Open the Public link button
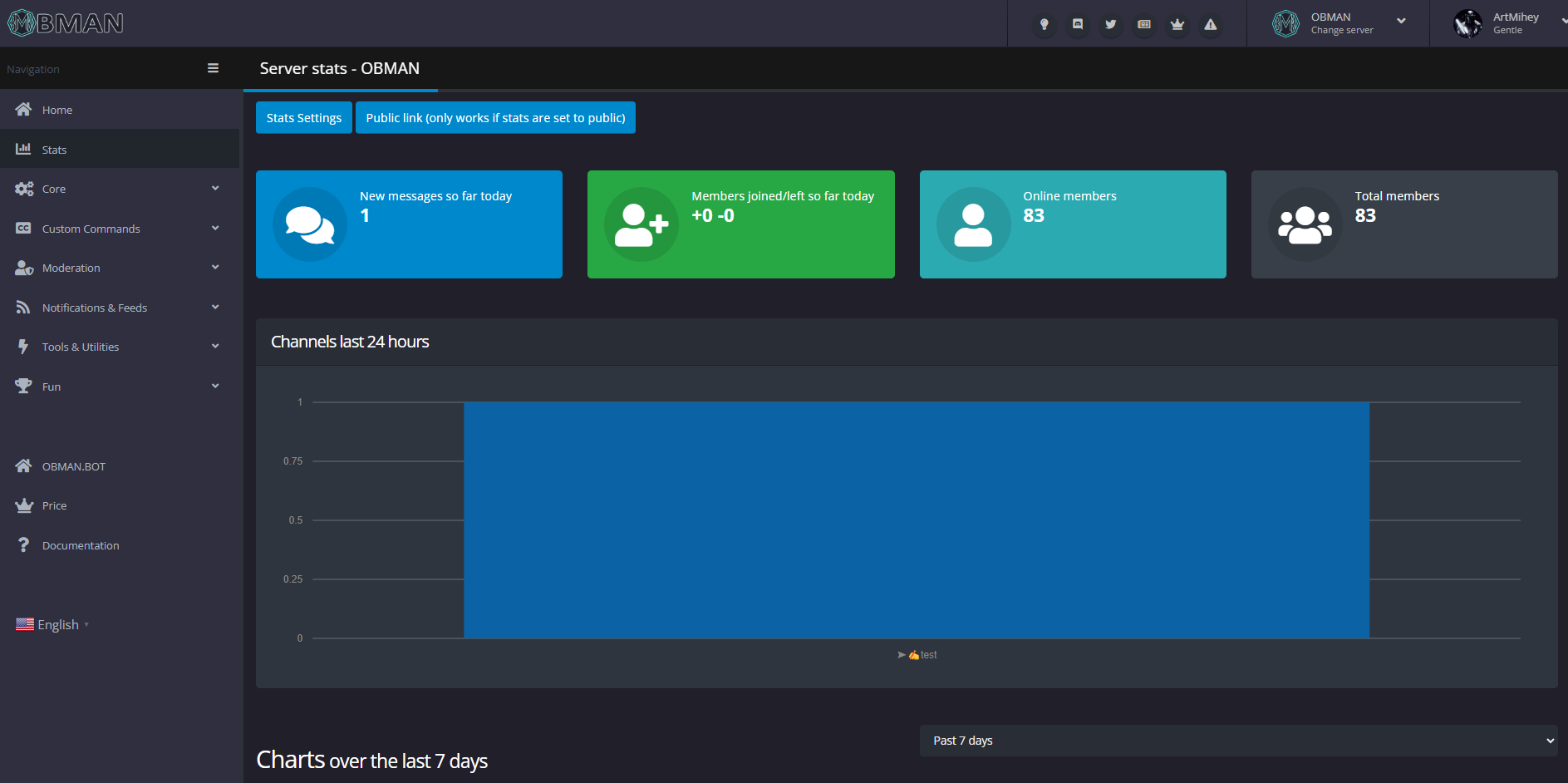Viewport: 1568px width, 783px height. tap(495, 117)
